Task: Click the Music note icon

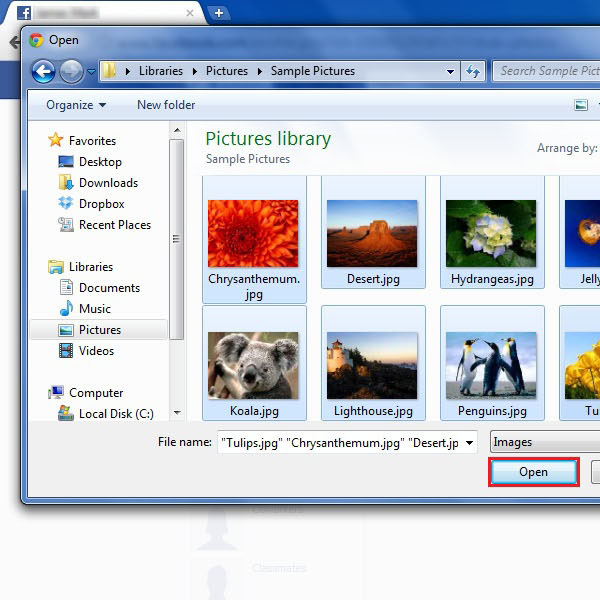Action: click(x=66, y=308)
